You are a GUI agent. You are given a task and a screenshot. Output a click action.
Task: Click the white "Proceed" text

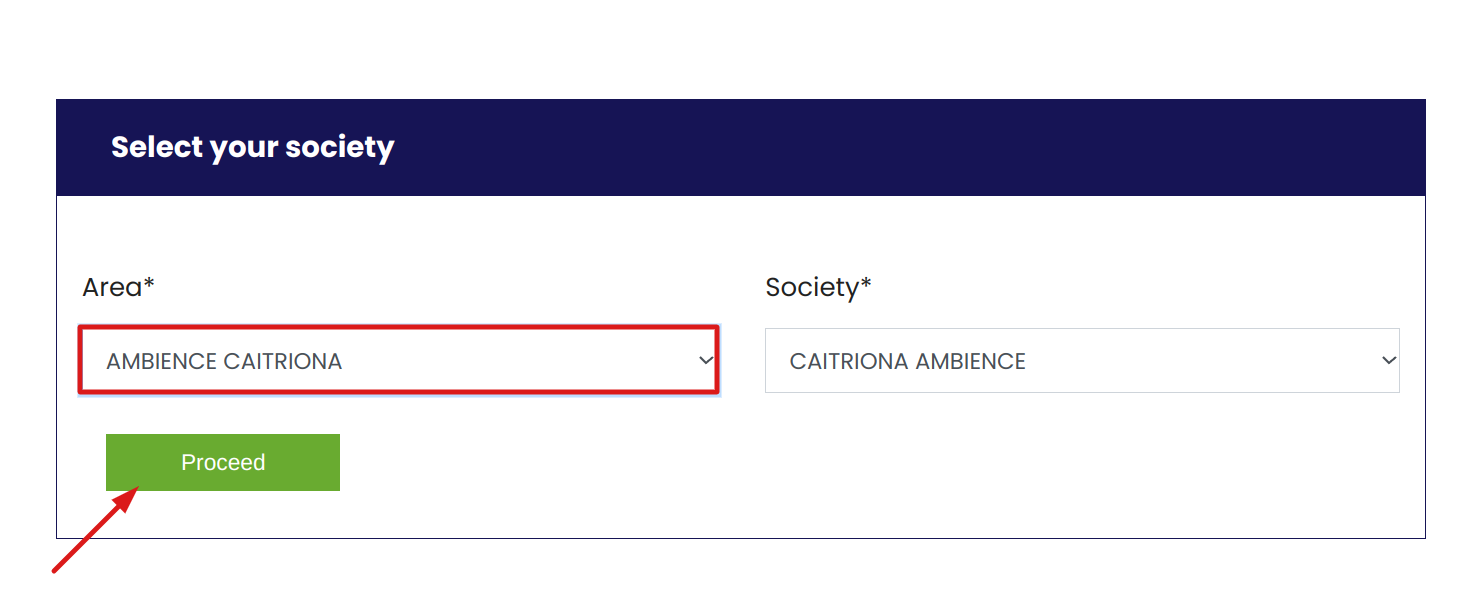coord(223,463)
